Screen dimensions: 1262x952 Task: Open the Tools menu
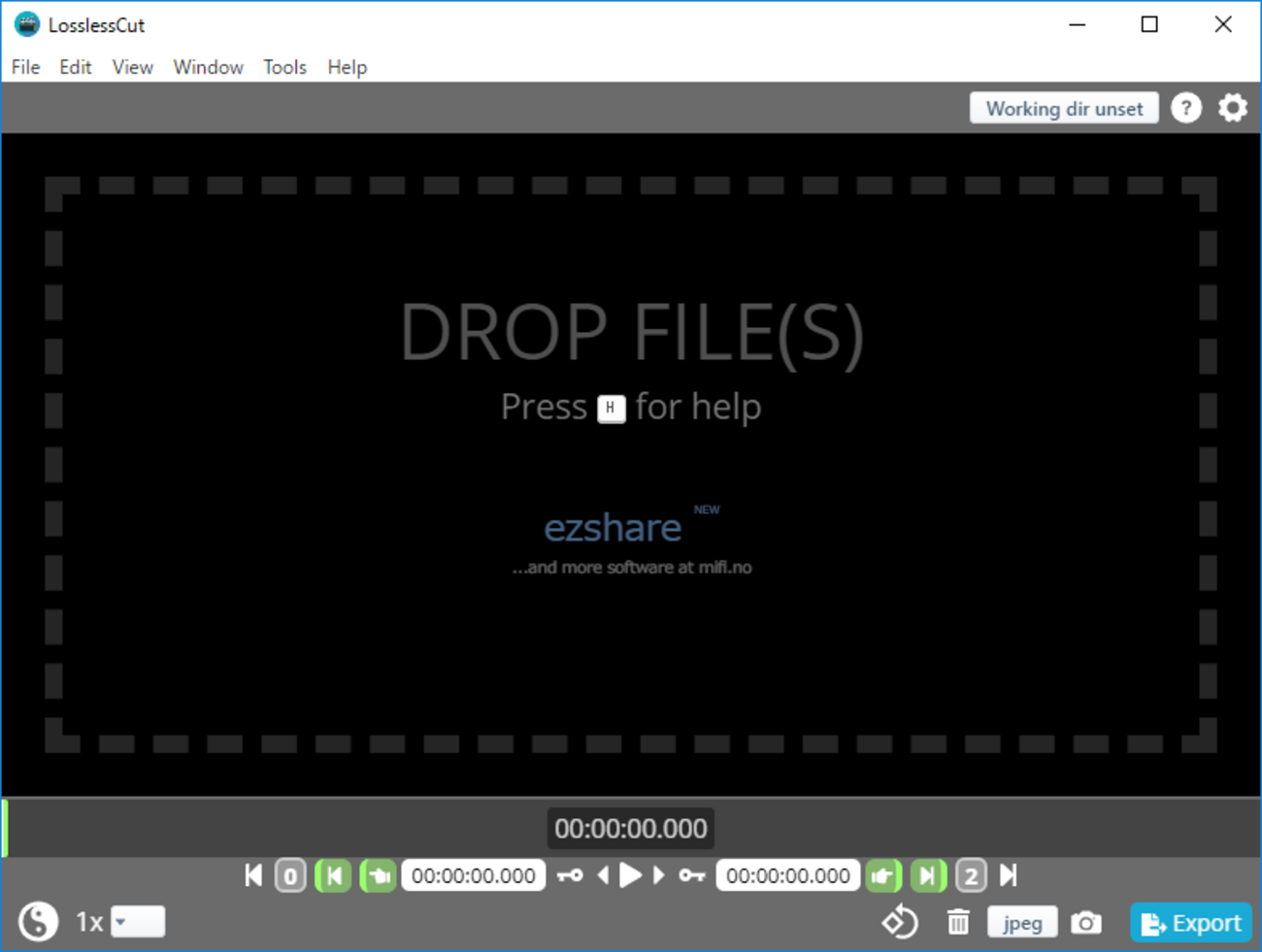284,67
